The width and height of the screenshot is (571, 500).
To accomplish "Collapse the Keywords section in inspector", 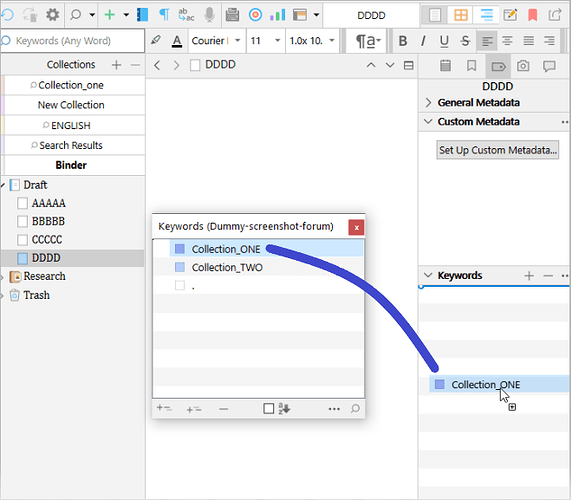I will click(x=428, y=275).
